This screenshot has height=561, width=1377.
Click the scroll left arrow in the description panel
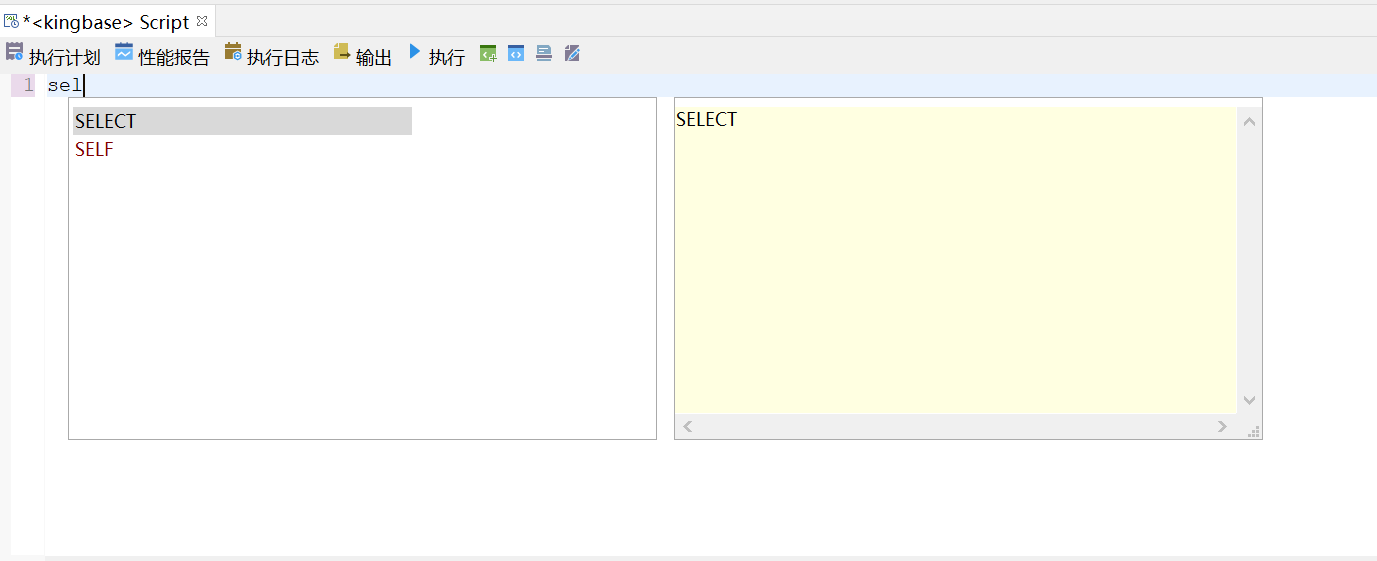pos(688,427)
